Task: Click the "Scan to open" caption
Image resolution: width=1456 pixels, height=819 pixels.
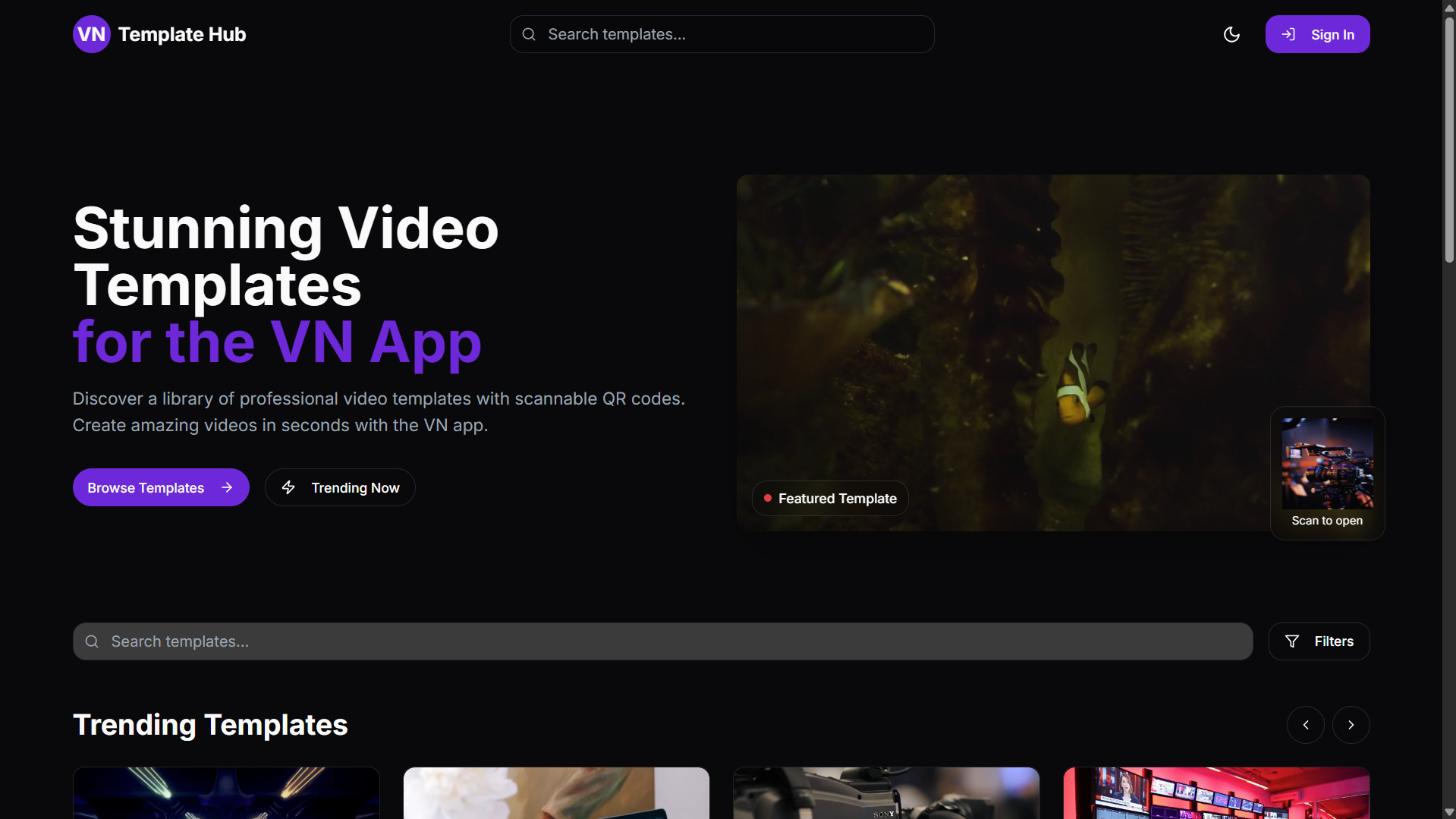Action: pos(1327,521)
